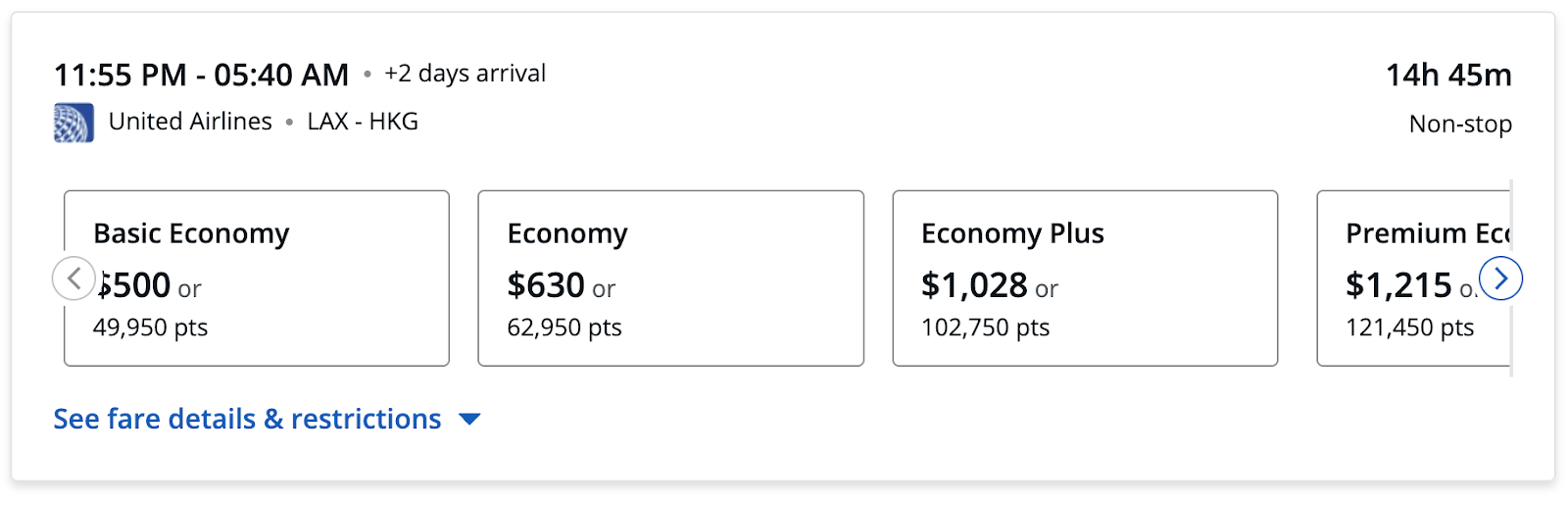Click the 11:55 PM - 05:40 AM flight time

(201, 75)
